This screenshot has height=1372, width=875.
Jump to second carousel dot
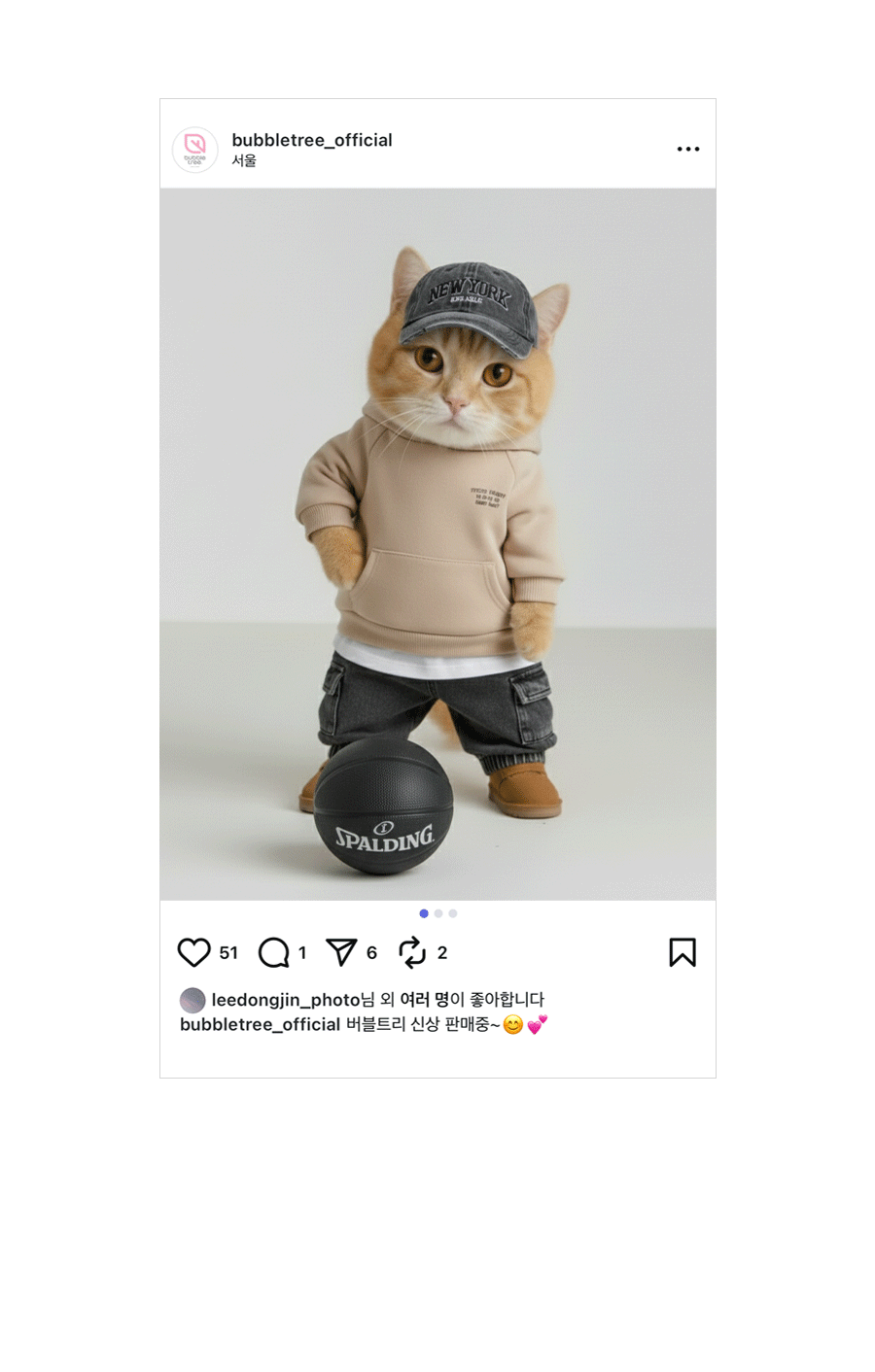coord(438,913)
